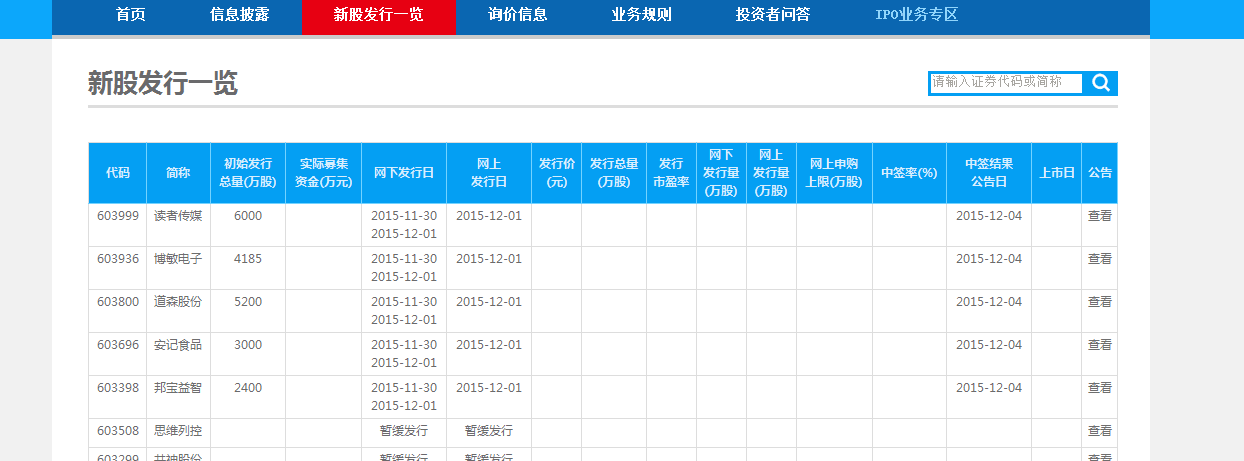Click 思维列控's 暂缓发行 offline date cell
1244x461 pixels.
pos(404,431)
